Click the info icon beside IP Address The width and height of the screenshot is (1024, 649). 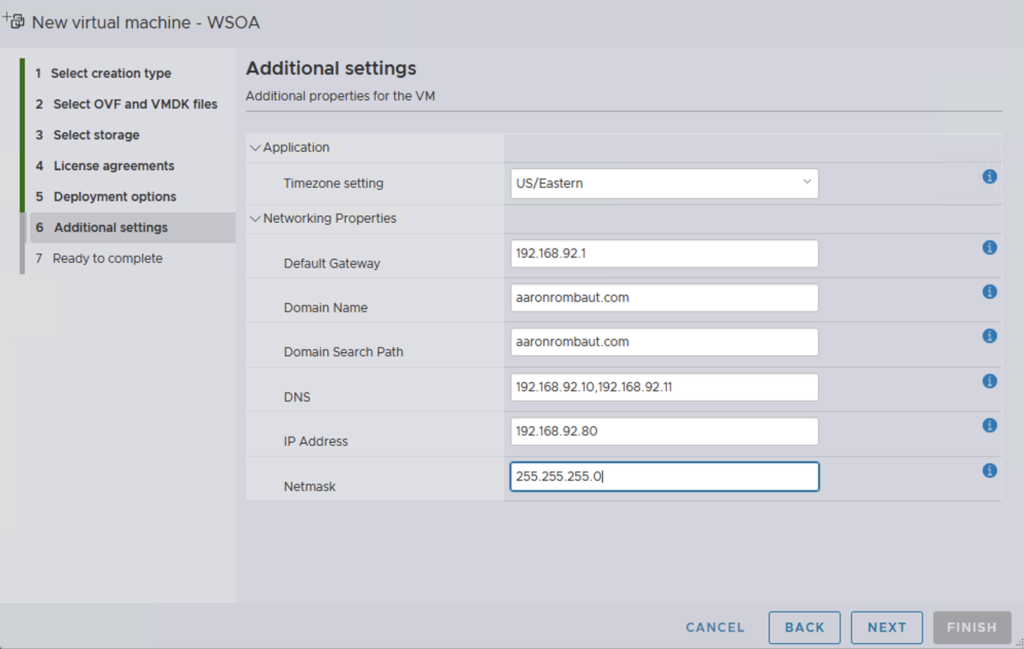[989, 425]
